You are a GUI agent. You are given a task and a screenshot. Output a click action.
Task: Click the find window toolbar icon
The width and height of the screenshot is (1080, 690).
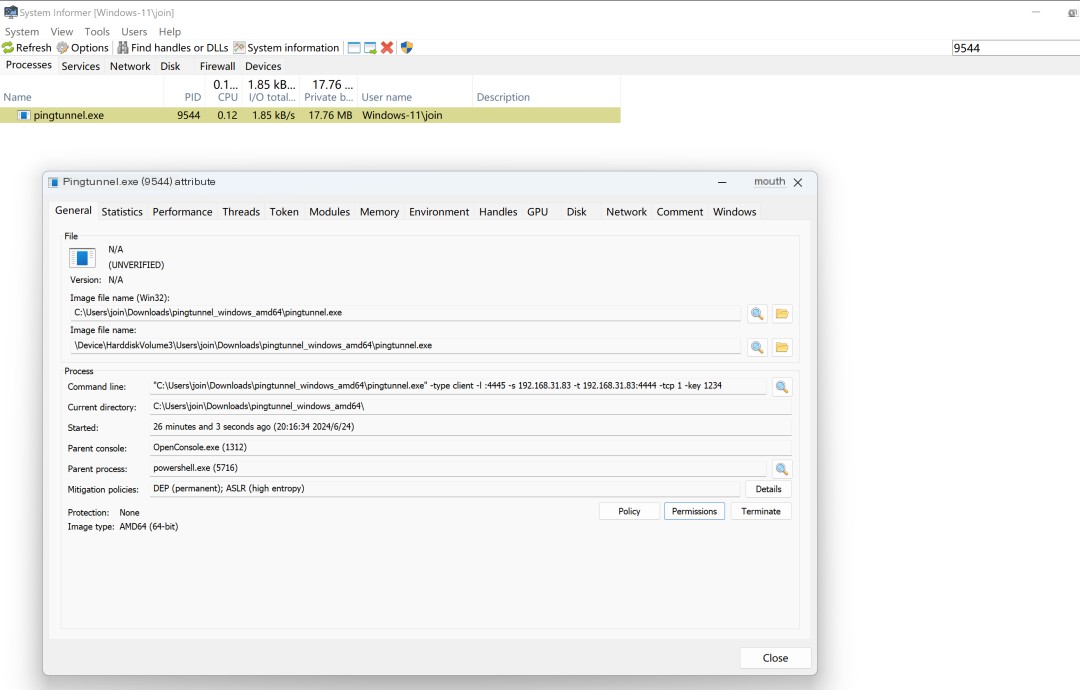[354, 48]
